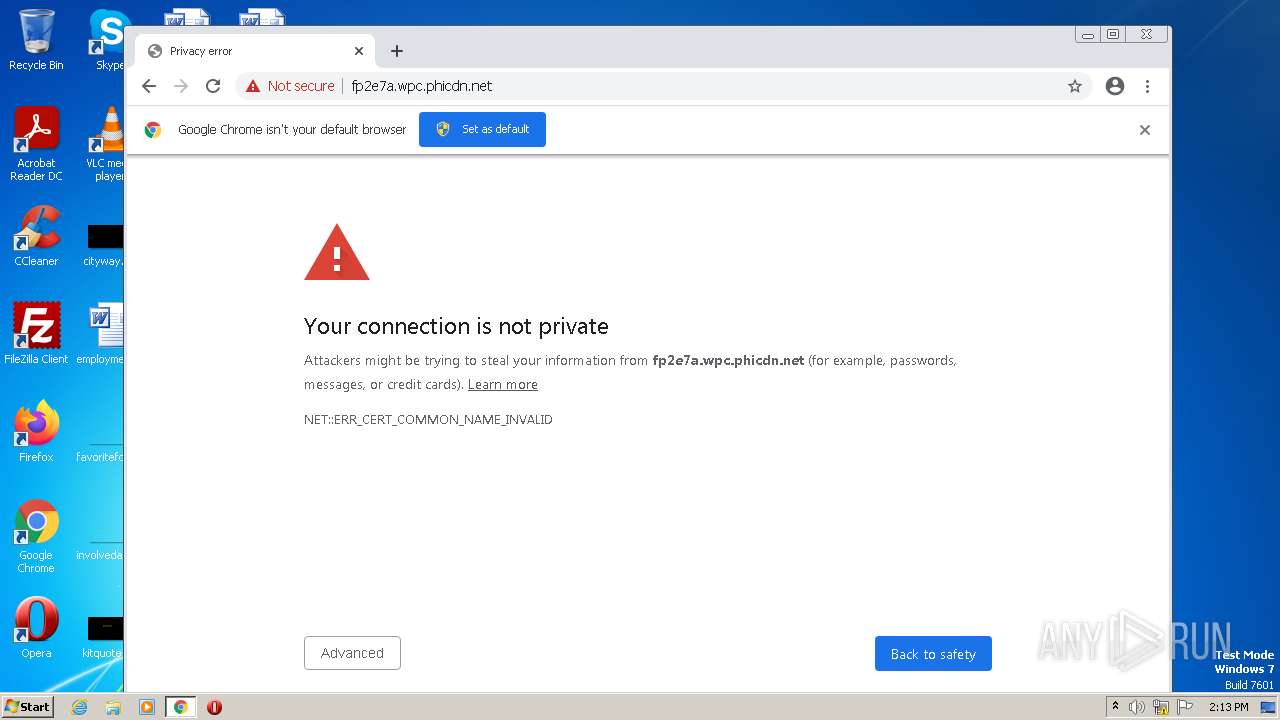Open the Learn more link

point(503,384)
